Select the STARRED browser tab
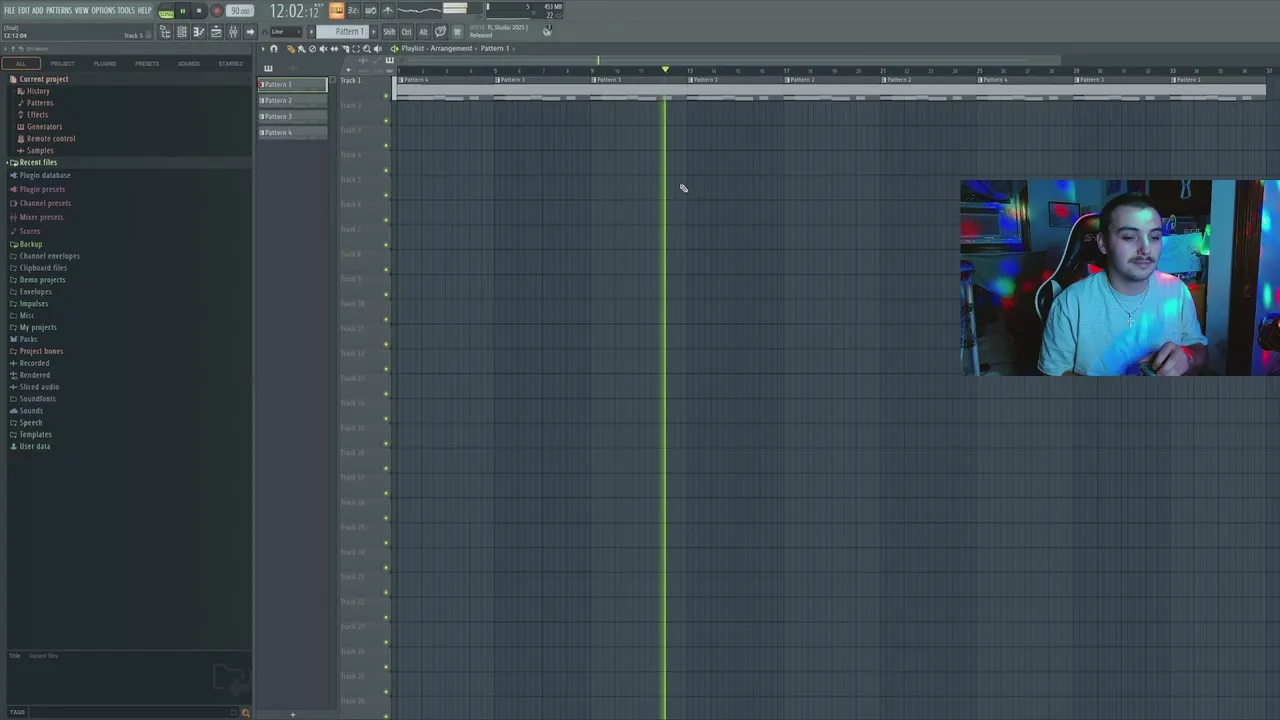This screenshot has height=720, width=1280. [x=231, y=63]
